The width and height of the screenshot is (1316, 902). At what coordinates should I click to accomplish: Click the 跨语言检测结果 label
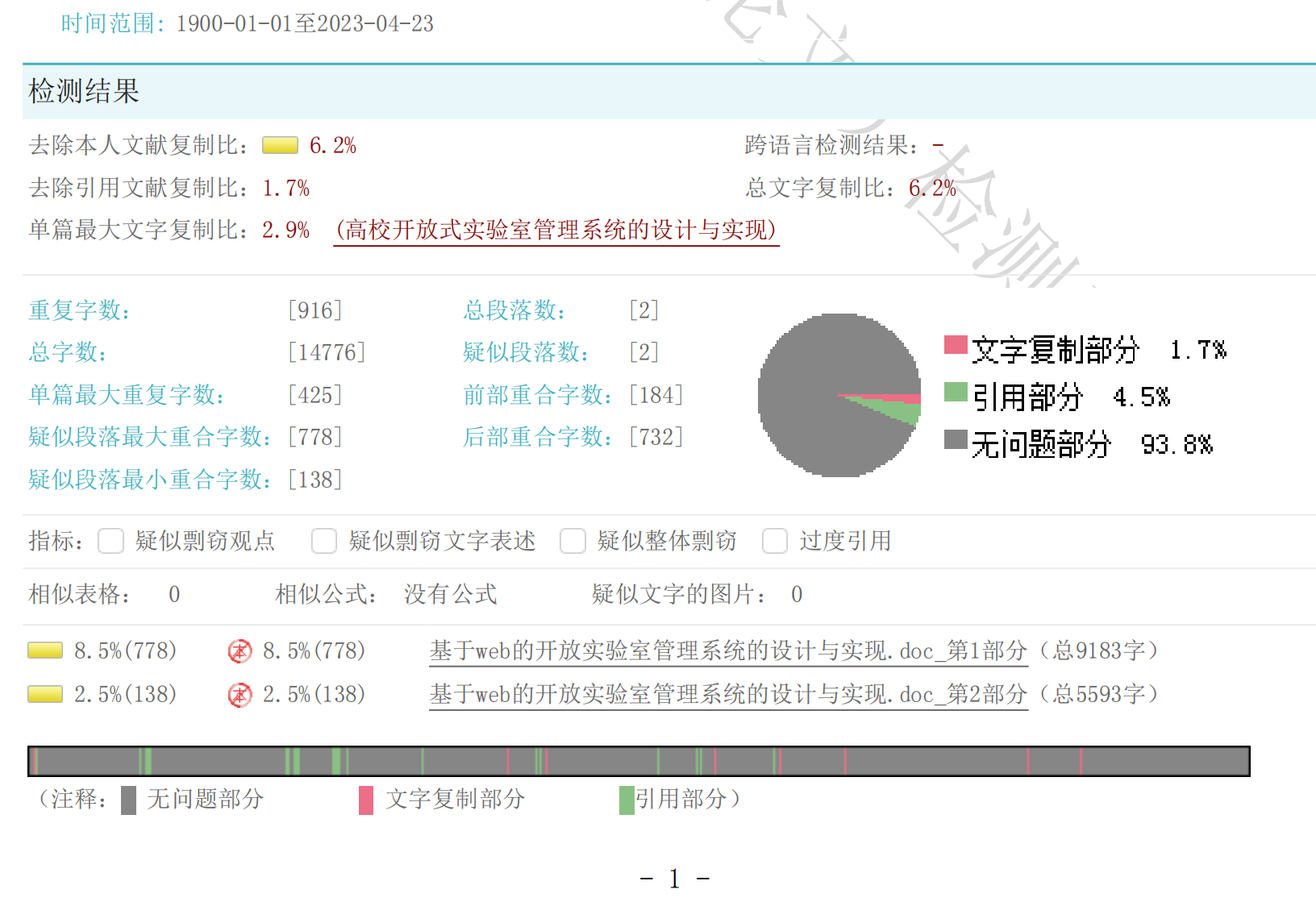click(831, 145)
